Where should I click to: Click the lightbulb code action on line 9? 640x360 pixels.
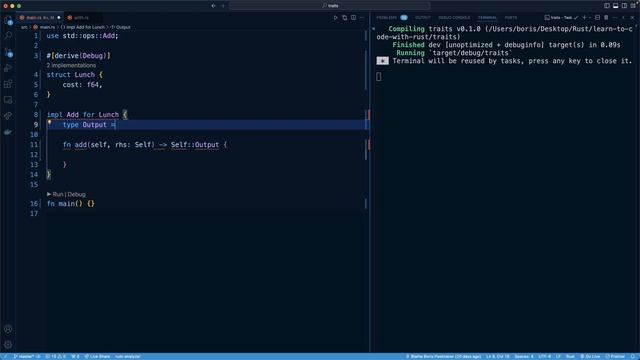(x=49, y=122)
